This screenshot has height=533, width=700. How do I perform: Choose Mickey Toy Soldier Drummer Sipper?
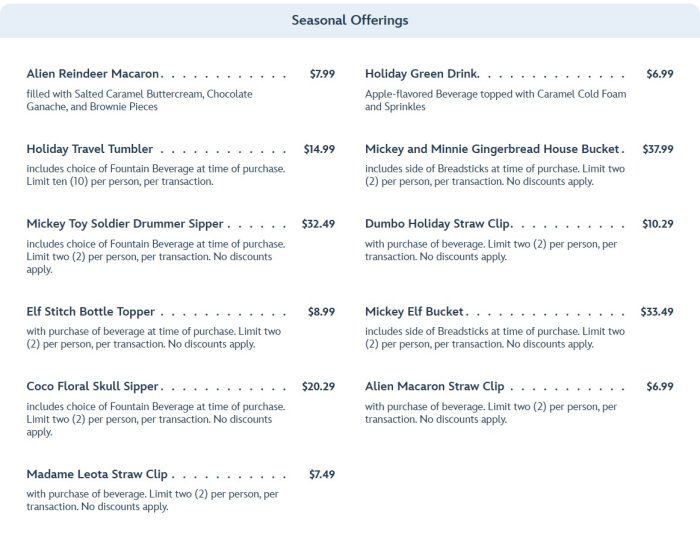pyautogui.click(x=125, y=224)
